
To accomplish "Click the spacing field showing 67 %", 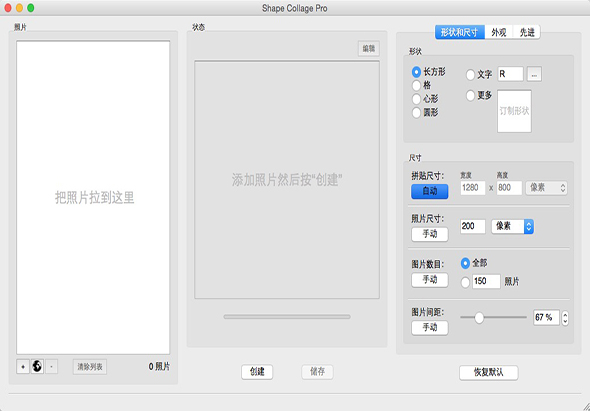I will [546, 318].
